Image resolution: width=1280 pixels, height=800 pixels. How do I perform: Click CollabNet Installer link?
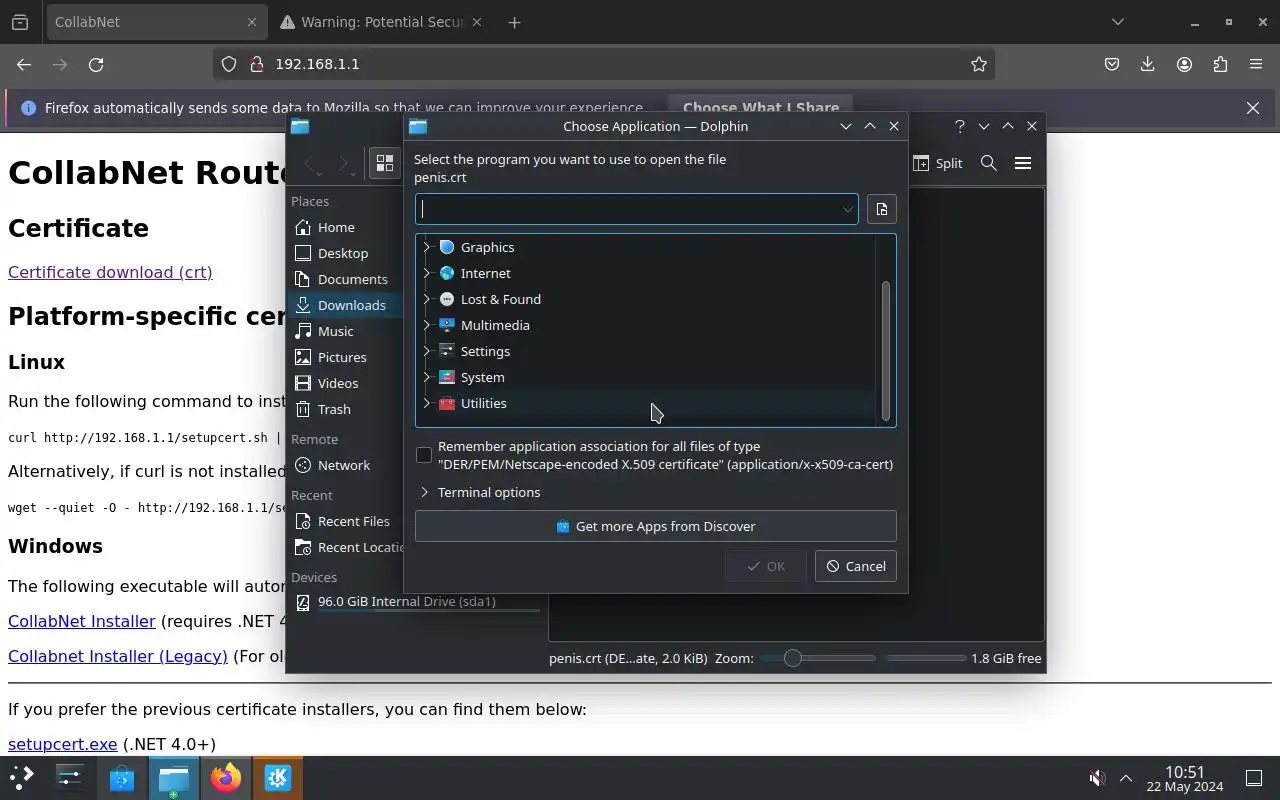[x=82, y=621]
